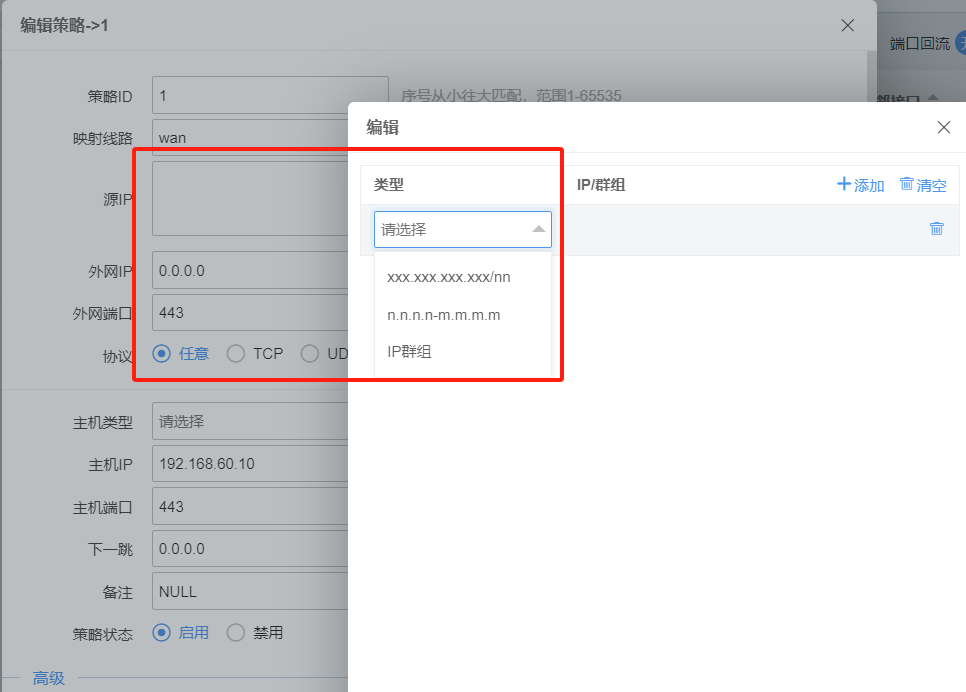This screenshot has width=966, height=692.
Task: Click the trash icon beside 清空
Action: pyautogui.click(x=909, y=185)
